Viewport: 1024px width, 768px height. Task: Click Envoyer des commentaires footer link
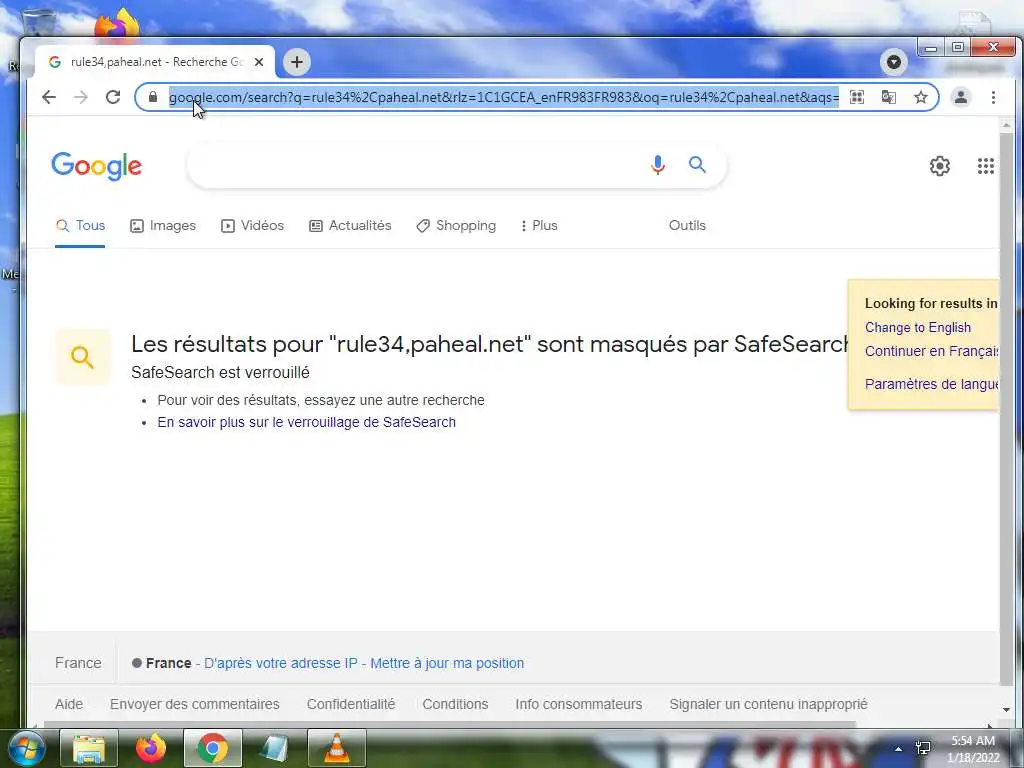[195, 704]
